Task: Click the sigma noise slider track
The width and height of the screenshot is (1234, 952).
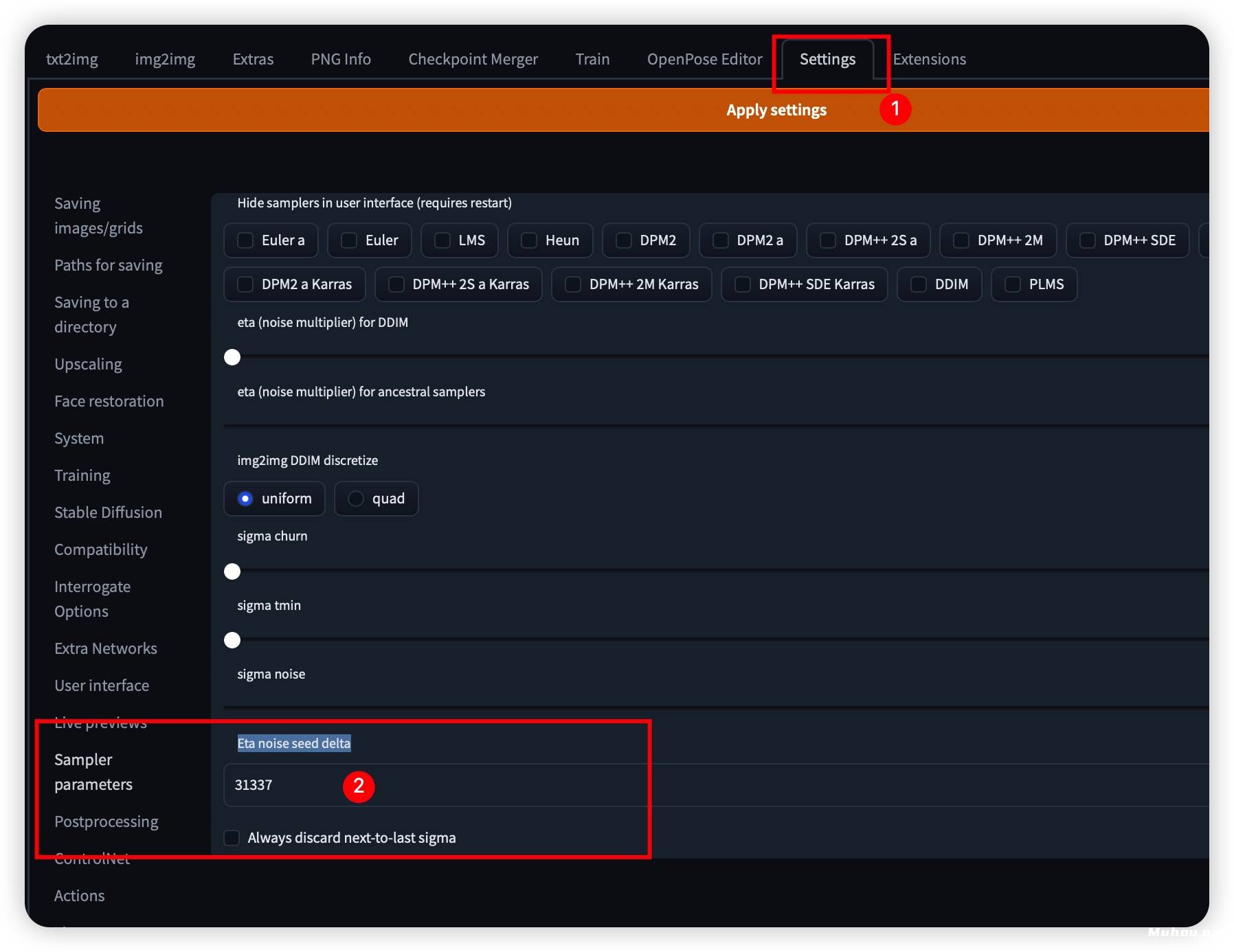Action: tap(716, 707)
